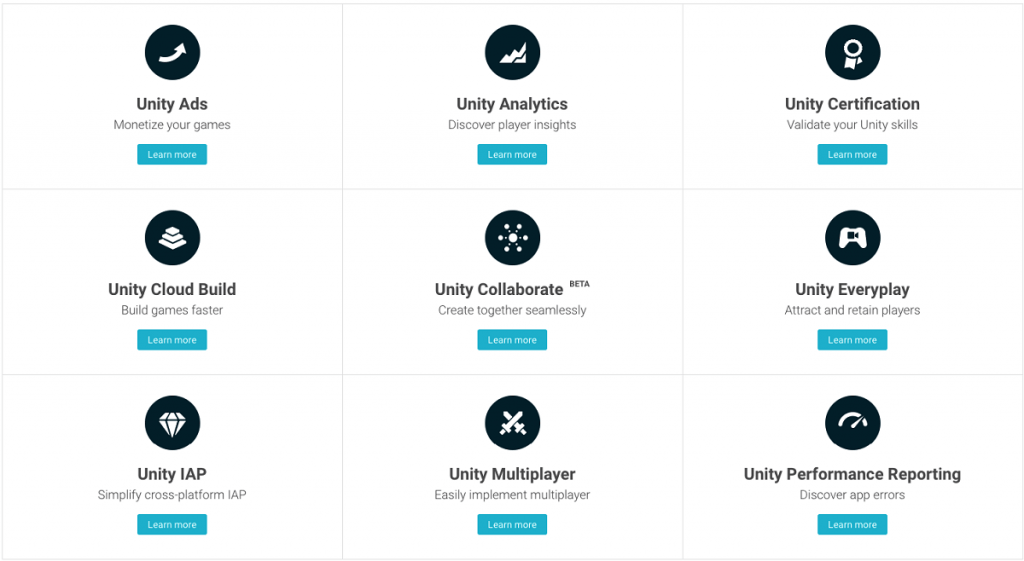Click the Unity Analytics chart icon
Screen dimensions: 1024x561
click(513, 52)
